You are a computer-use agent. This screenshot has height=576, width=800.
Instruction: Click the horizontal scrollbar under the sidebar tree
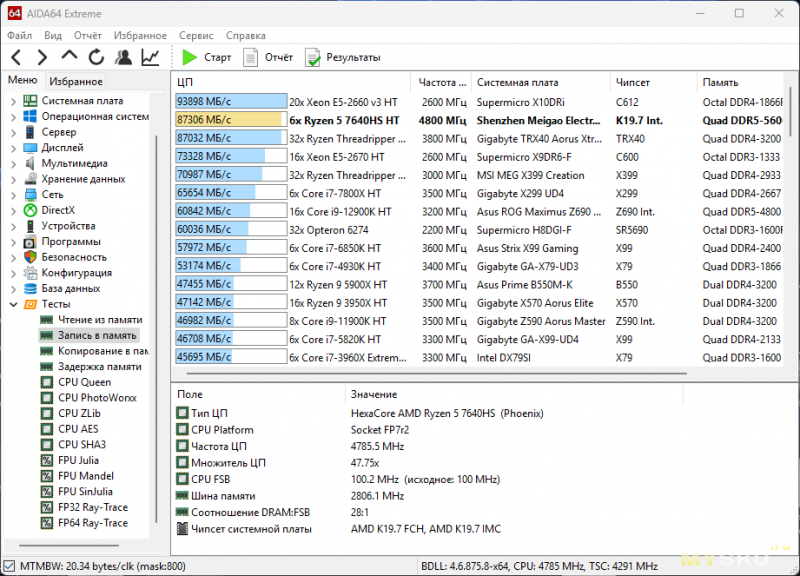click(69, 545)
